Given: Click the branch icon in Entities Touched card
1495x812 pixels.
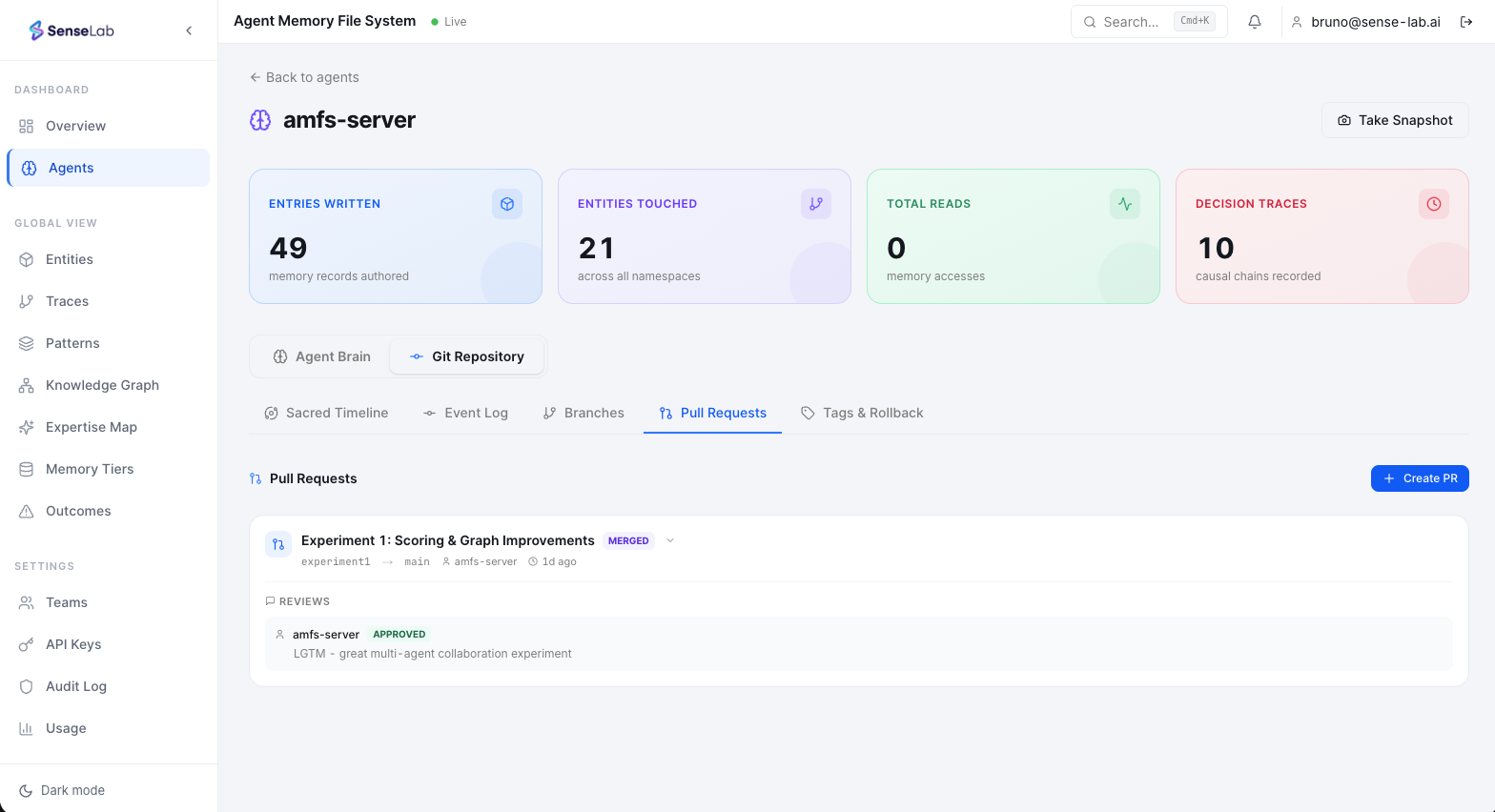Looking at the screenshot, I should 816,204.
